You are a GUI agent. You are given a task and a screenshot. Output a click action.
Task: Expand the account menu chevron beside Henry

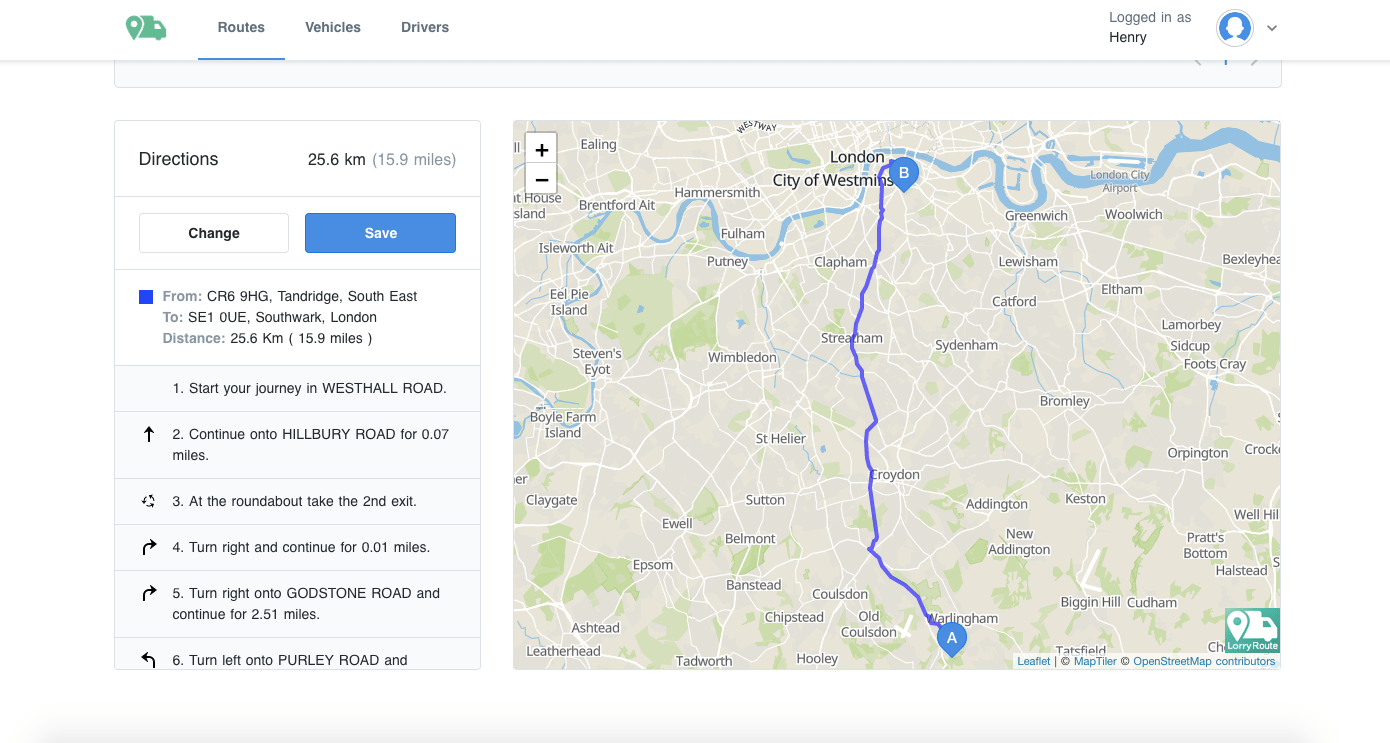tap(1272, 28)
